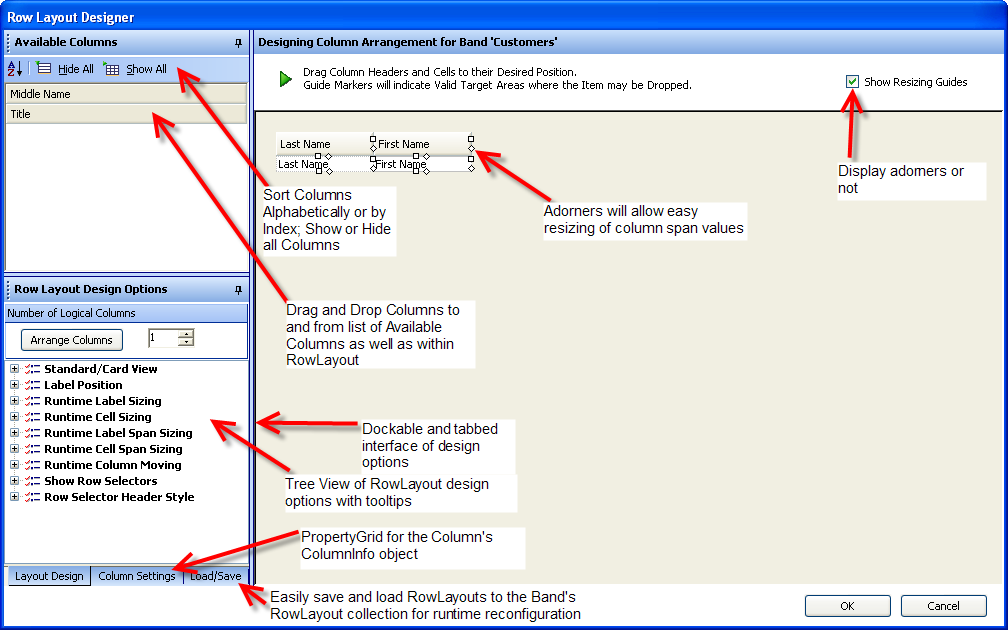1008x630 pixels.
Task: Select the Runtime Label Sizing tree item
Action: 103,401
